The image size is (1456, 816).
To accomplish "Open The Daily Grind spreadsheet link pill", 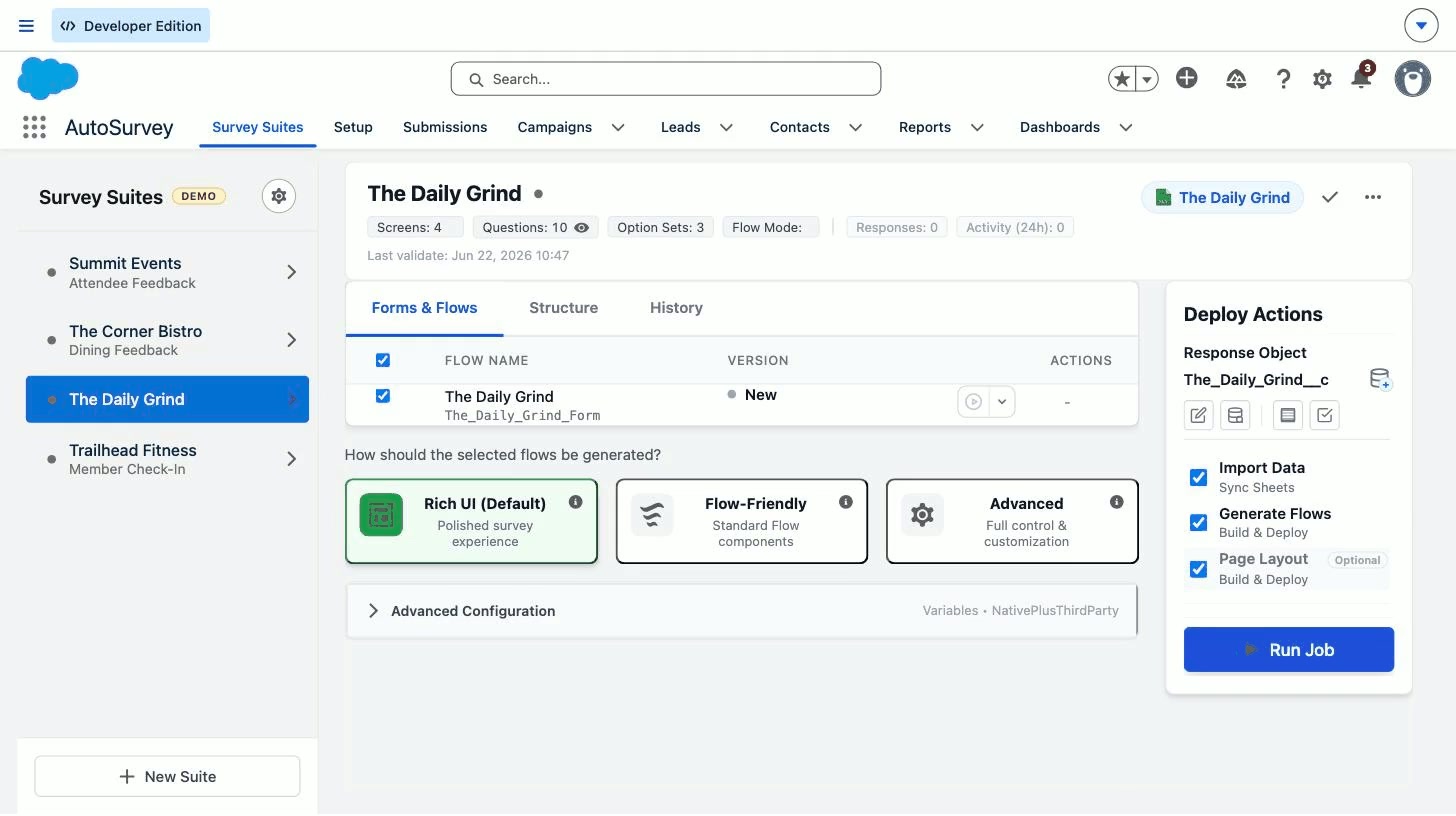I will click(x=1222, y=197).
